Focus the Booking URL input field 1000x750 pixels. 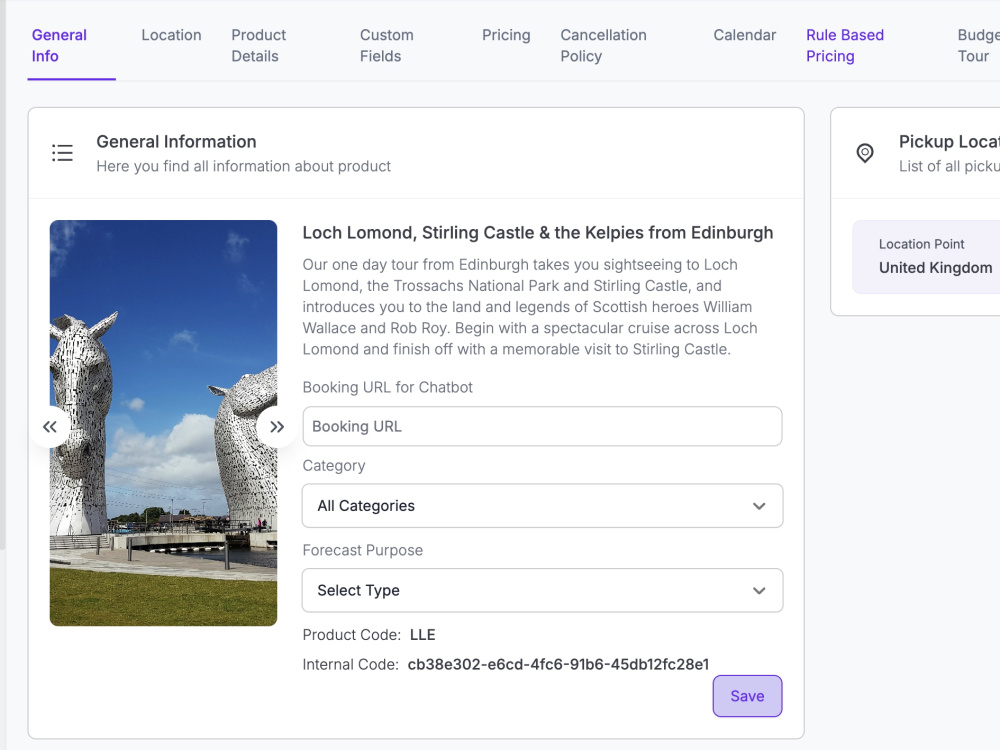tap(542, 426)
